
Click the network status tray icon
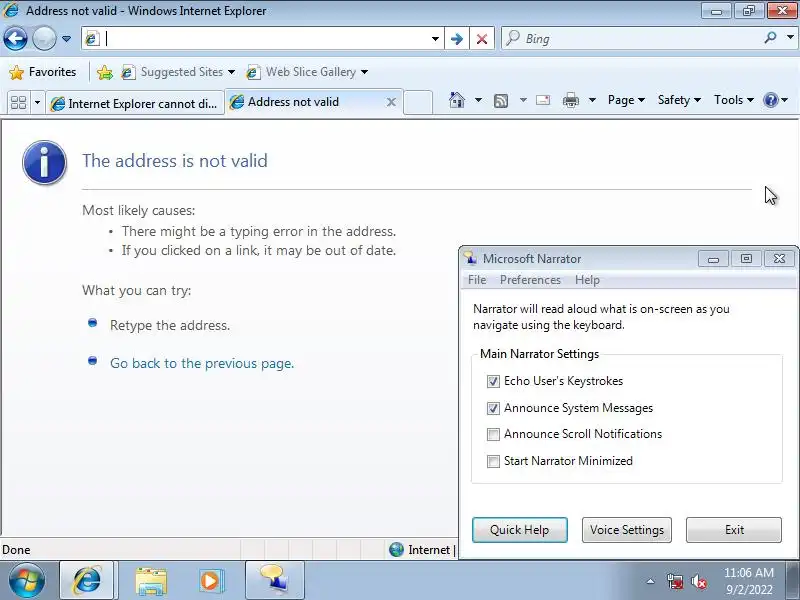point(675,581)
